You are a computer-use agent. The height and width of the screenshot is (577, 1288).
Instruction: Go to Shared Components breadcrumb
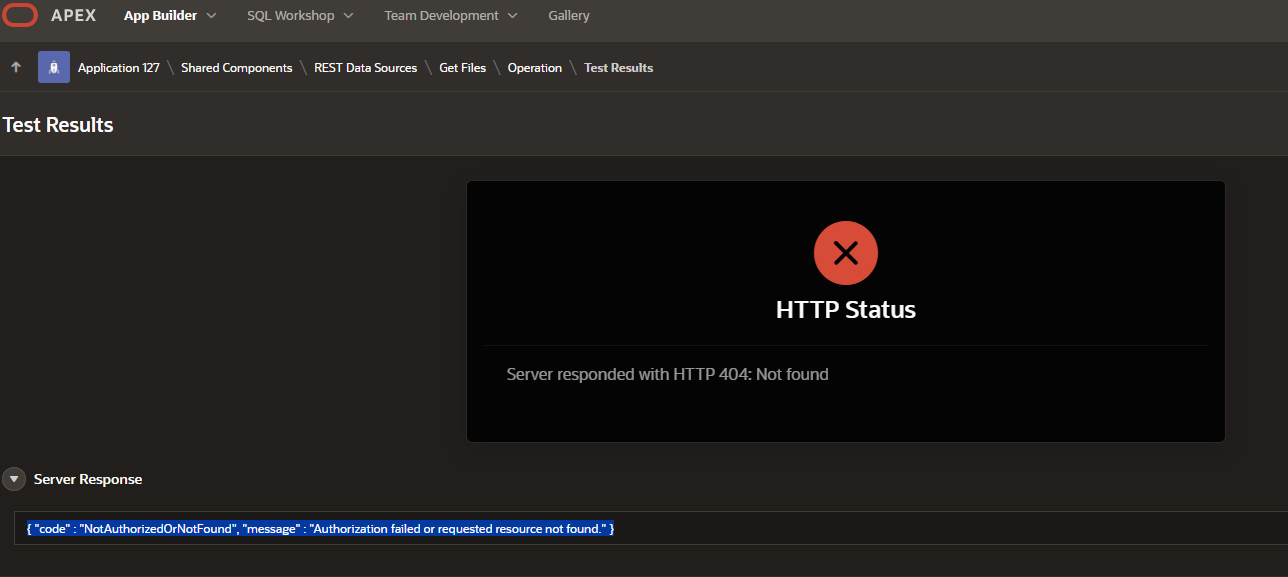click(x=236, y=68)
